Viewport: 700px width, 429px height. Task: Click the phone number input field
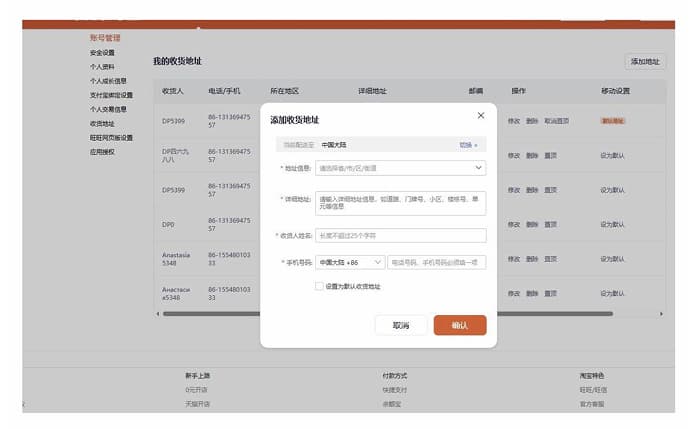click(x=436, y=262)
